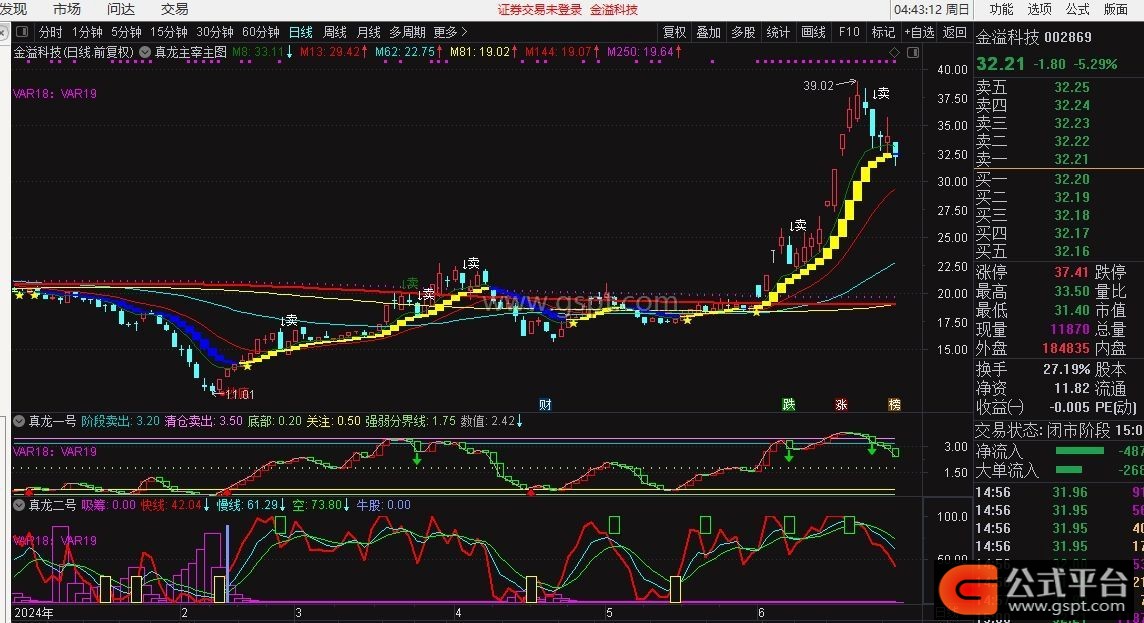Select the 日线 daily chart tab

(301, 32)
